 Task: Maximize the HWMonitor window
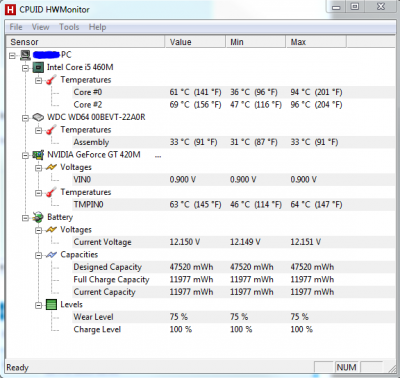click(355, 7)
